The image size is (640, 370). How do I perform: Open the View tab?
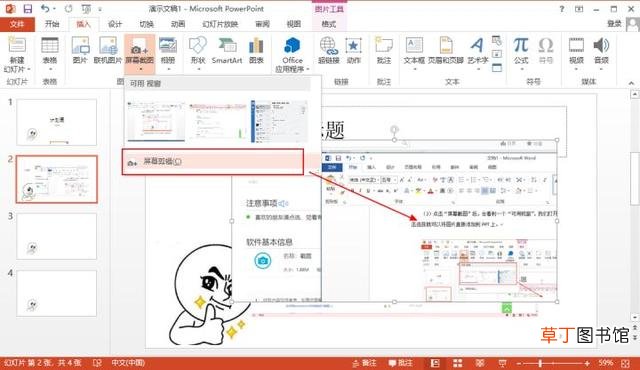(294, 24)
